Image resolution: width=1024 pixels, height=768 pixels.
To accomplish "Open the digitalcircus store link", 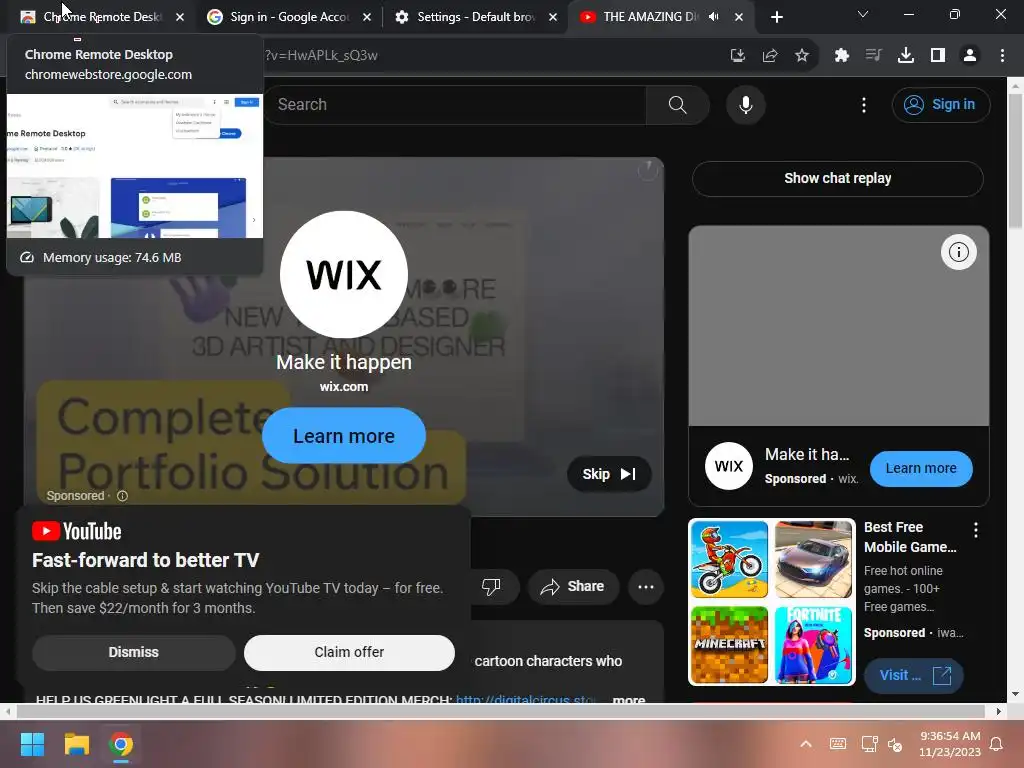I will point(526,699).
